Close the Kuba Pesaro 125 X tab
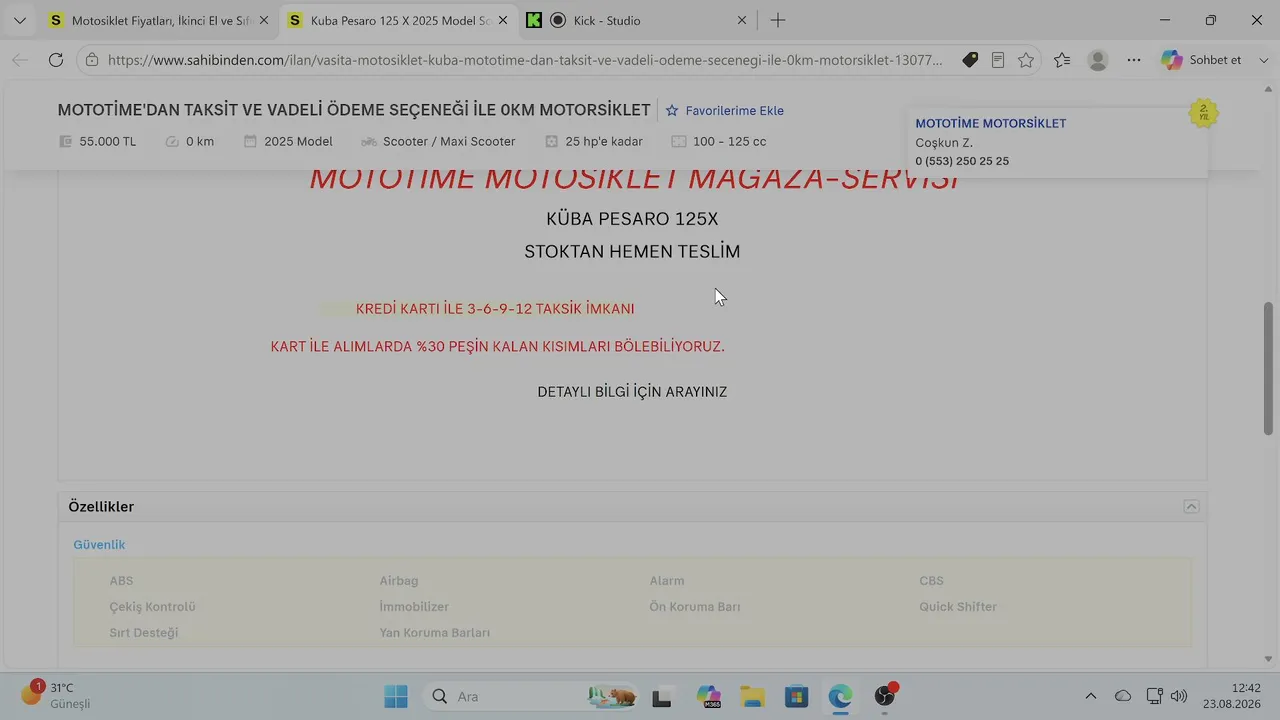Viewport: 1280px width, 720px height. pos(502,20)
